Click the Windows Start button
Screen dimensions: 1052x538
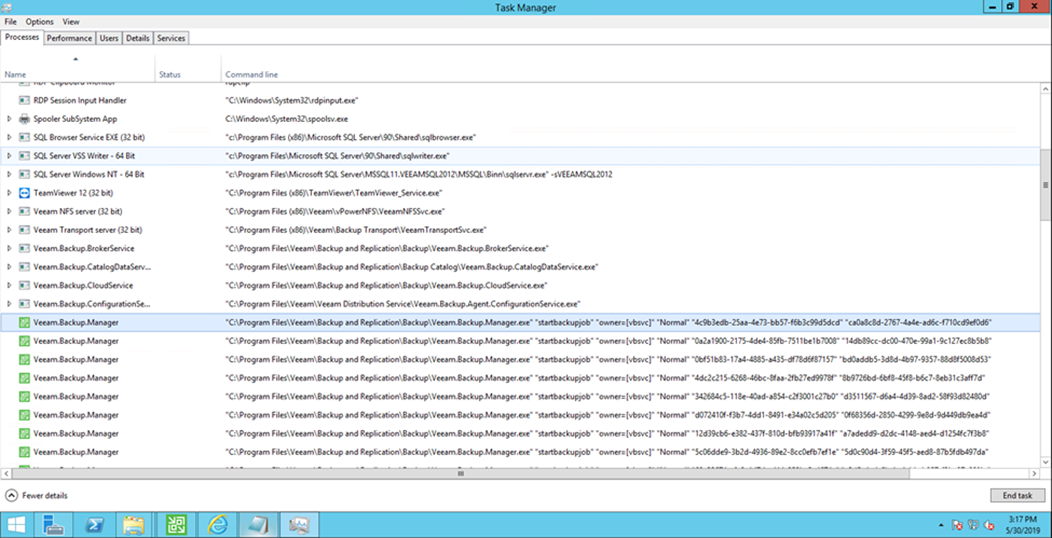17,524
